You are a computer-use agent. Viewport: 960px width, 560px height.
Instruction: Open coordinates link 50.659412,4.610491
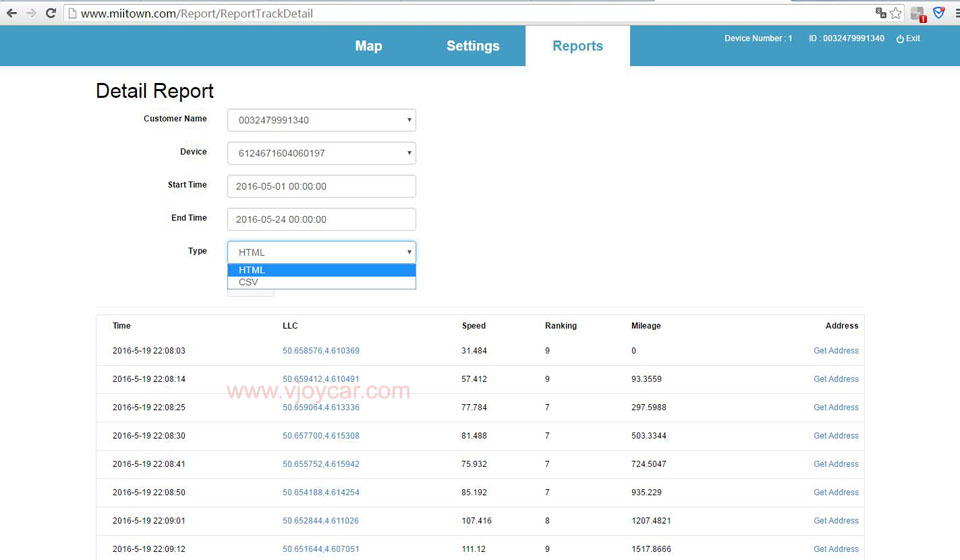tap(320, 379)
